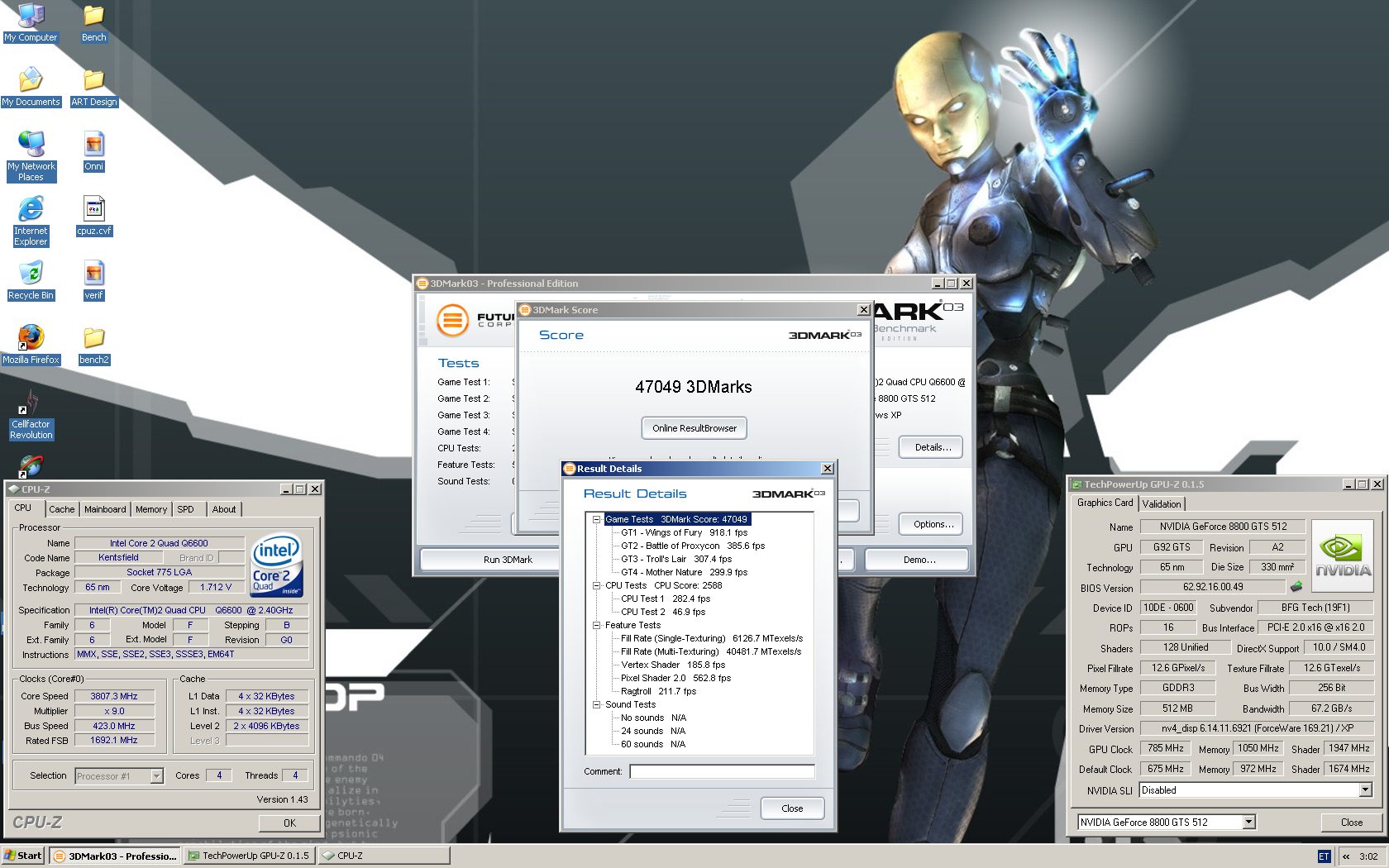Open the Onni file icon

click(x=93, y=152)
